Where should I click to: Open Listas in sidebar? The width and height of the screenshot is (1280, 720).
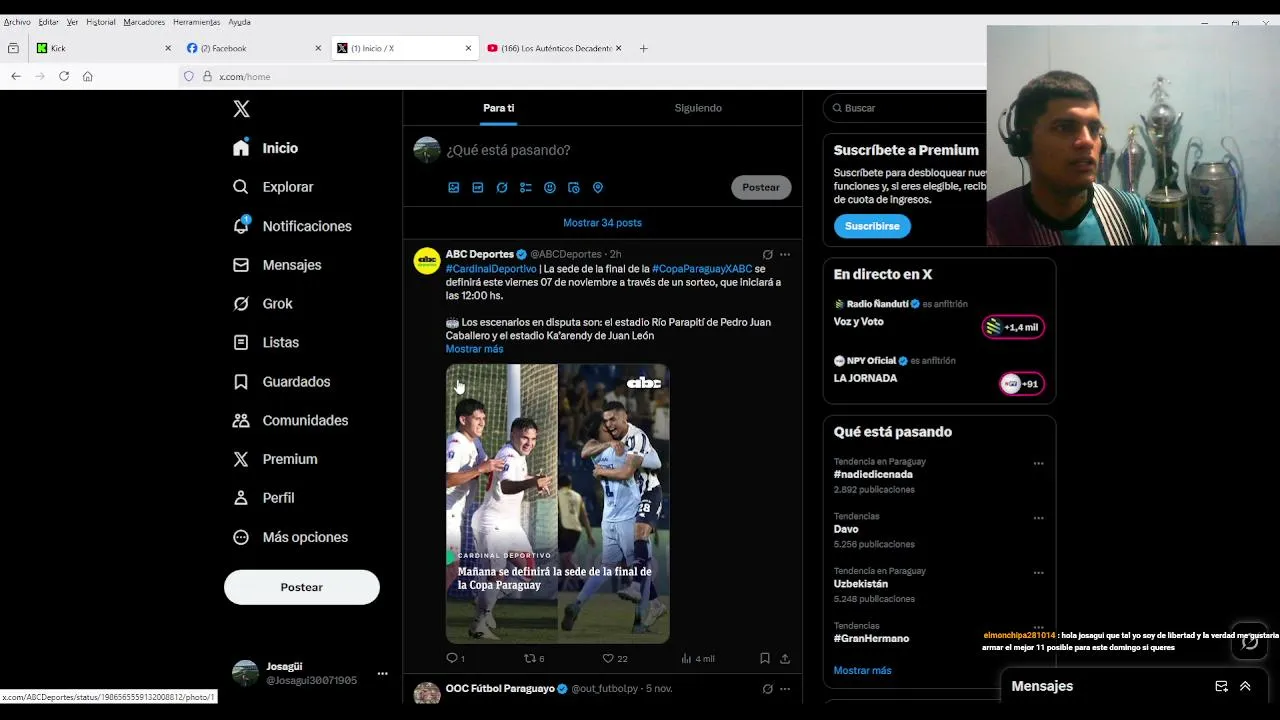point(265,342)
